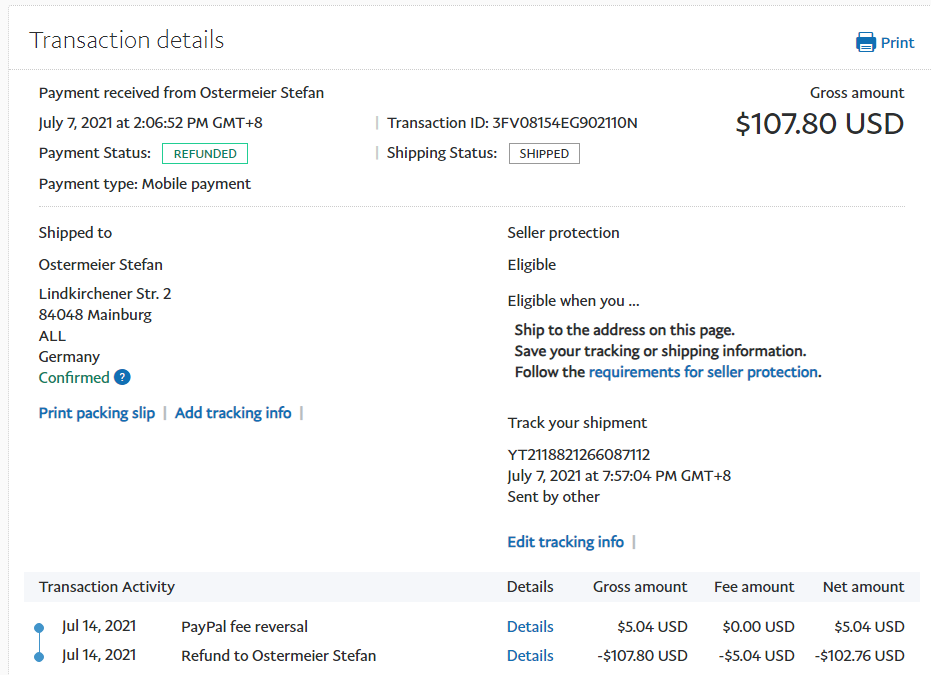Open requirements for seller protection link
931x675 pixels.
tap(703, 372)
